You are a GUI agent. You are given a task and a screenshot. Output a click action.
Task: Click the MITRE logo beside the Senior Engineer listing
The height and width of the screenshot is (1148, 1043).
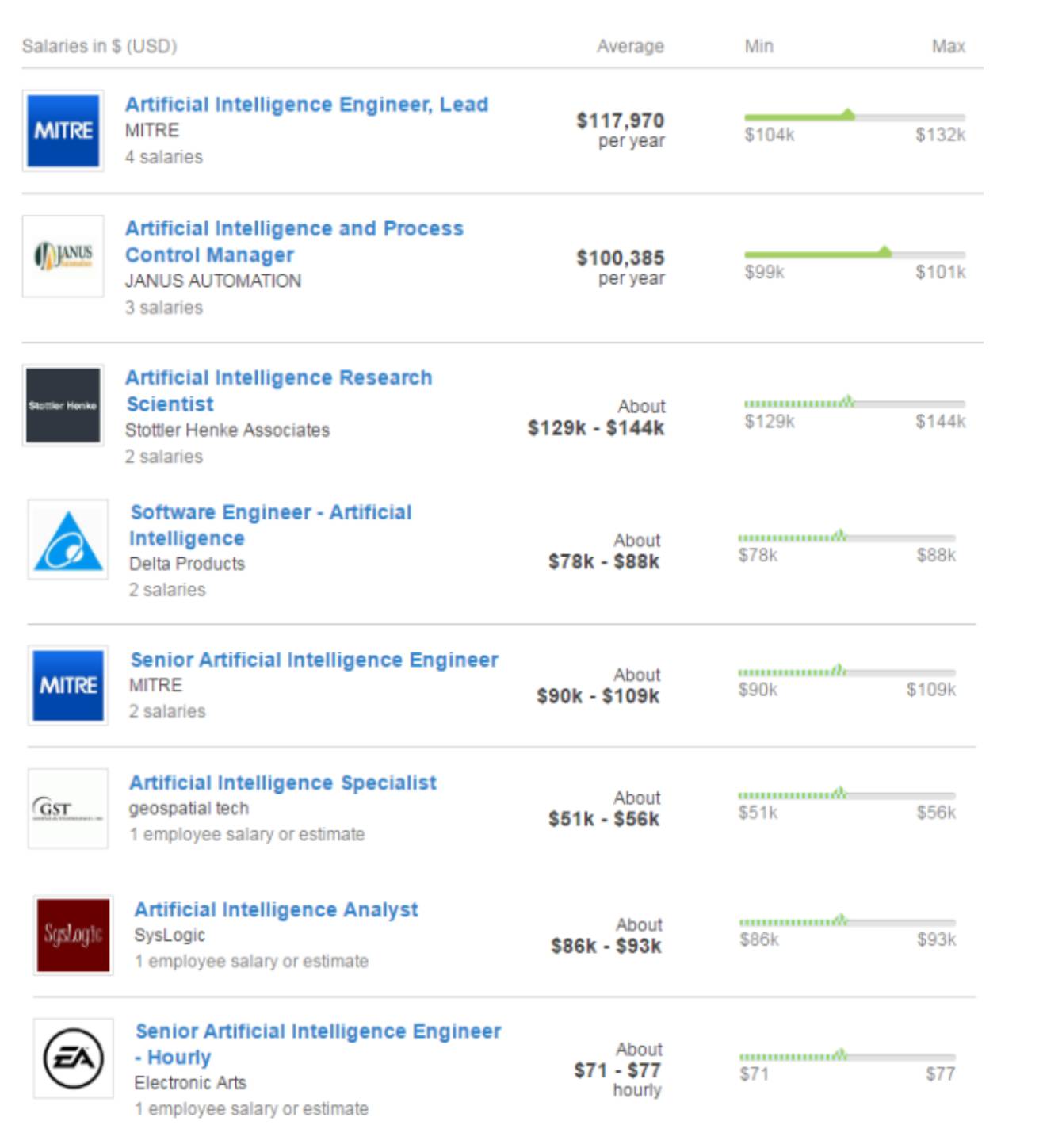[x=68, y=685]
